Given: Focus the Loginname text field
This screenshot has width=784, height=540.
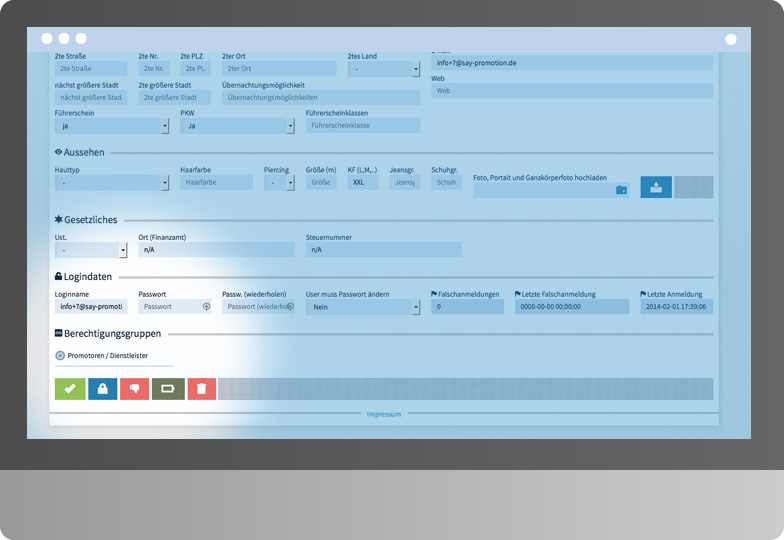Looking at the screenshot, I should (90, 307).
